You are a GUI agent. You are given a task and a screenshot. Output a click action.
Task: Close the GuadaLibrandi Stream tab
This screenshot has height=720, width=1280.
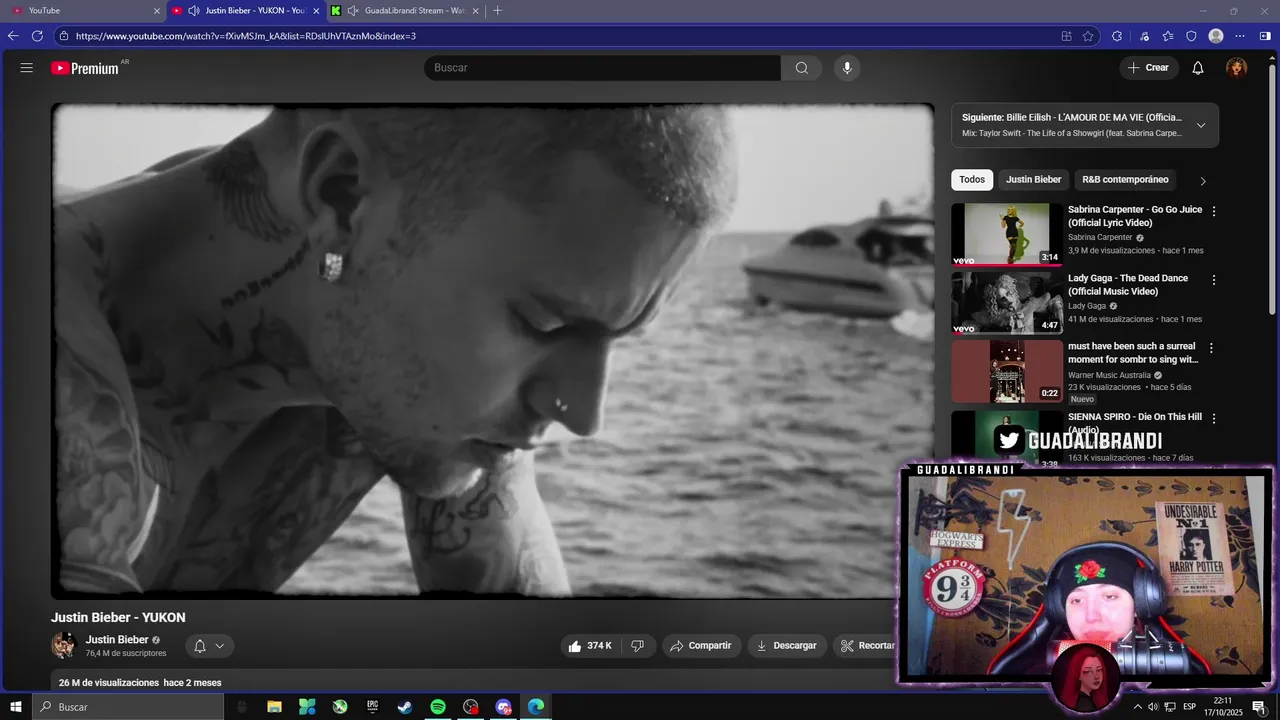click(x=475, y=11)
